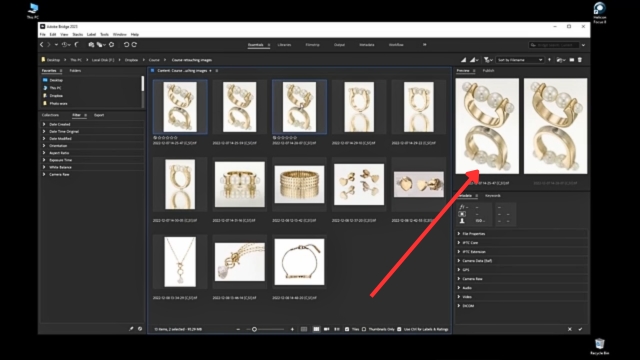Switch to the Libraries workspace
This screenshot has width=640, height=360.
click(284, 45)
